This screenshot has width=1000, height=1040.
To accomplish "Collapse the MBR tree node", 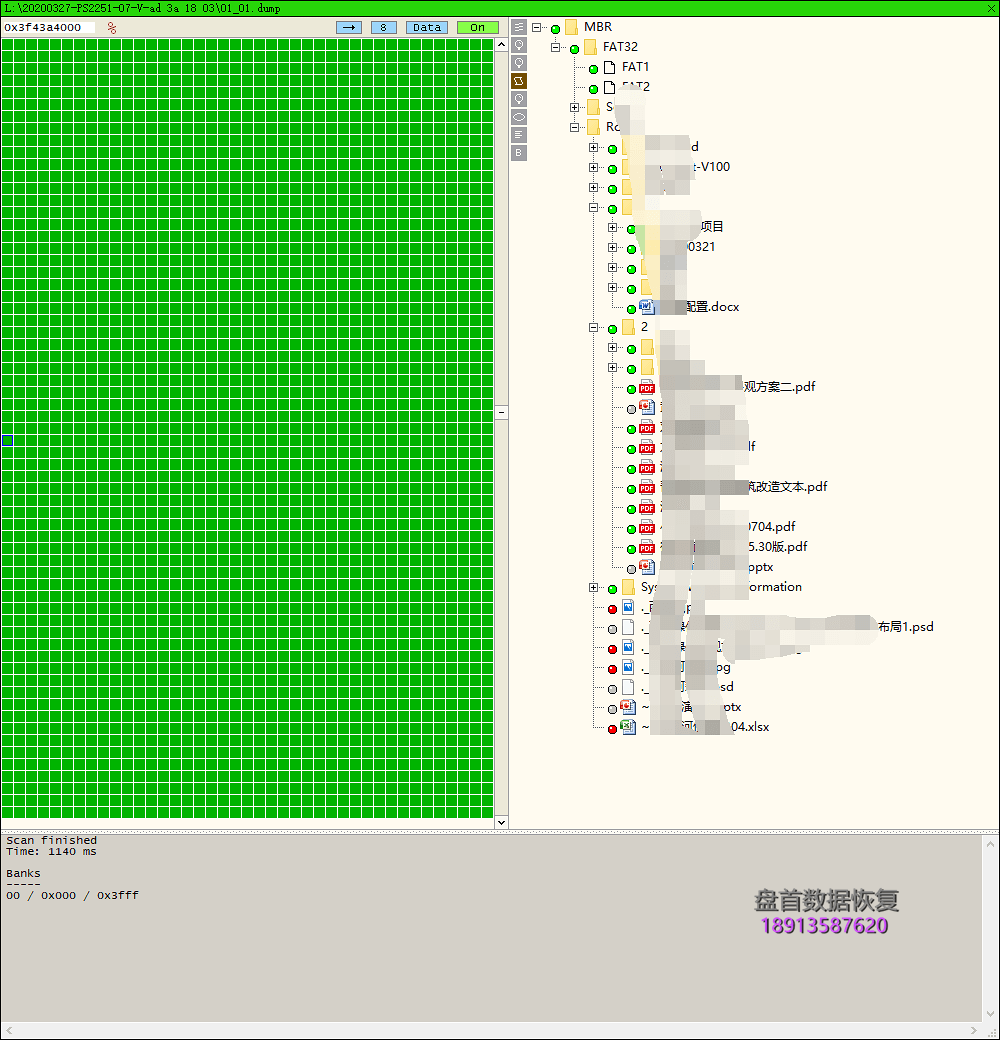I will point(536,27).
